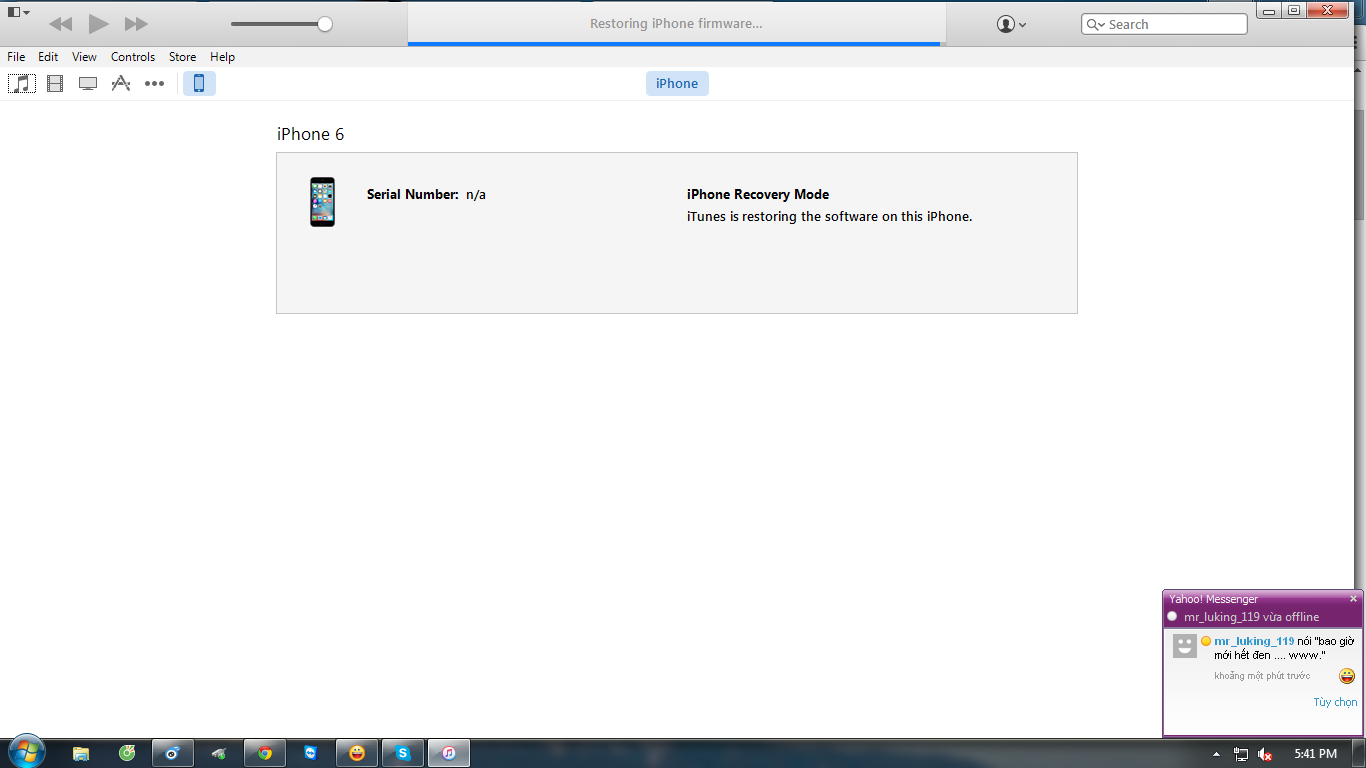Click the "Serial Number:" label

click(412, 195)
